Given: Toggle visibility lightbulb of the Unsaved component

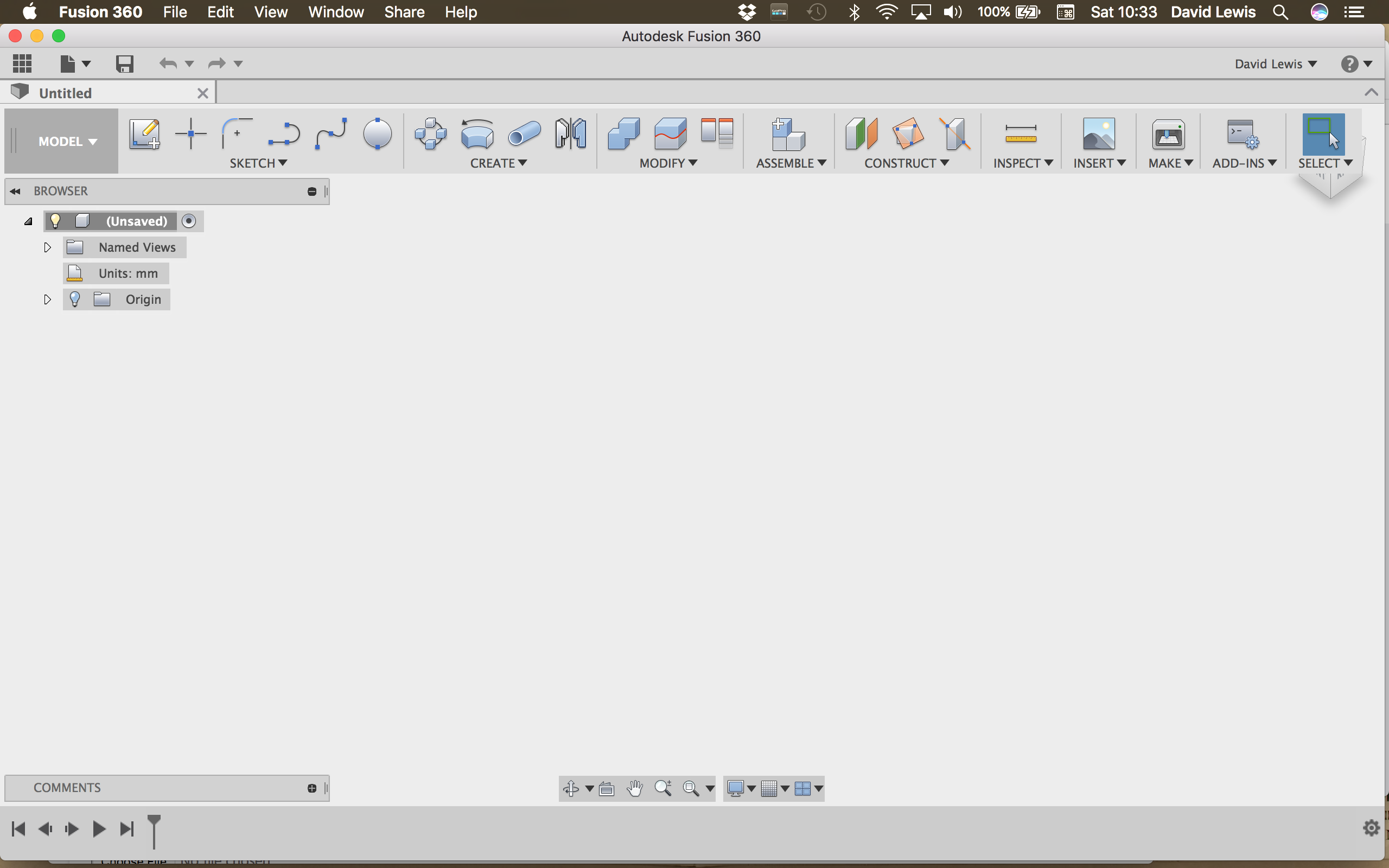Looking at the screenshot, I should tap(55, 221).
